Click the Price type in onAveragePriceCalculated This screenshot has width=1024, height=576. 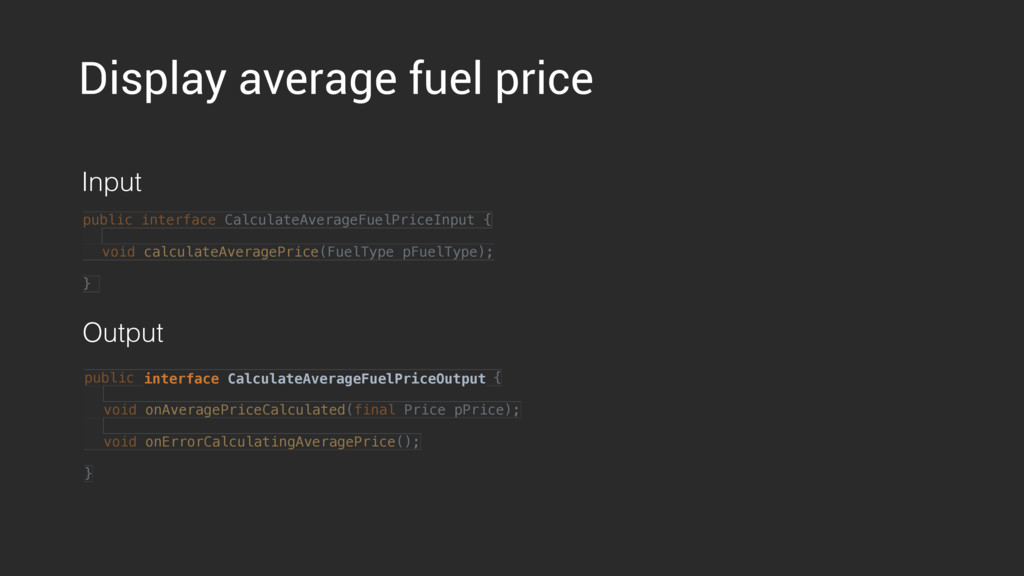pyautogui.click(x=424, y=410)
